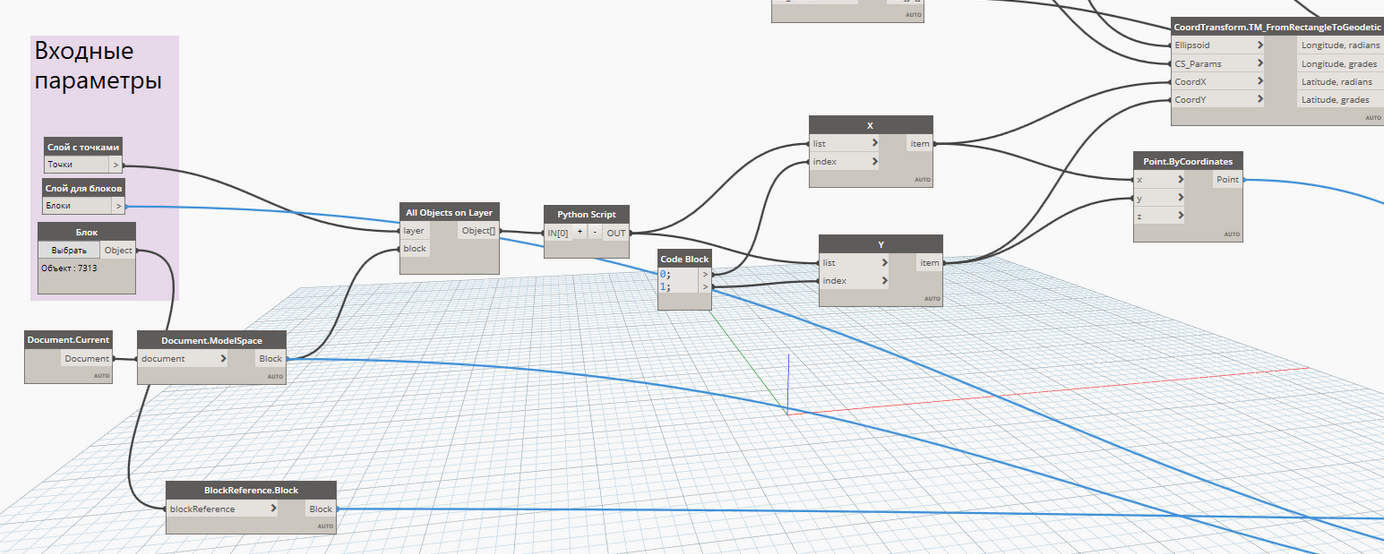This screenshot has width=1384, height=554.
Task: Click the AUTO lacing label on node X
Action: pyautogui.click(x=922, y=180)
